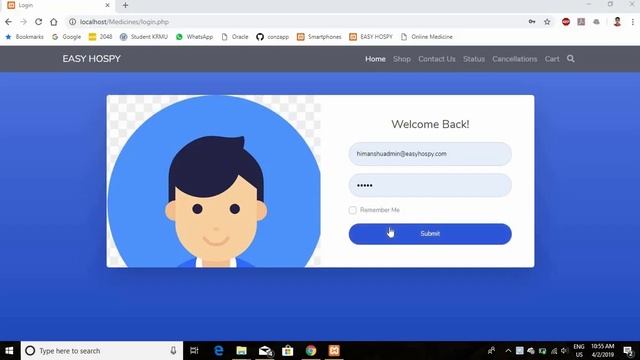Open the cloud extension icon
This screenshot has height=360, width=640.
pyautogui.click(x=596, y=22)
